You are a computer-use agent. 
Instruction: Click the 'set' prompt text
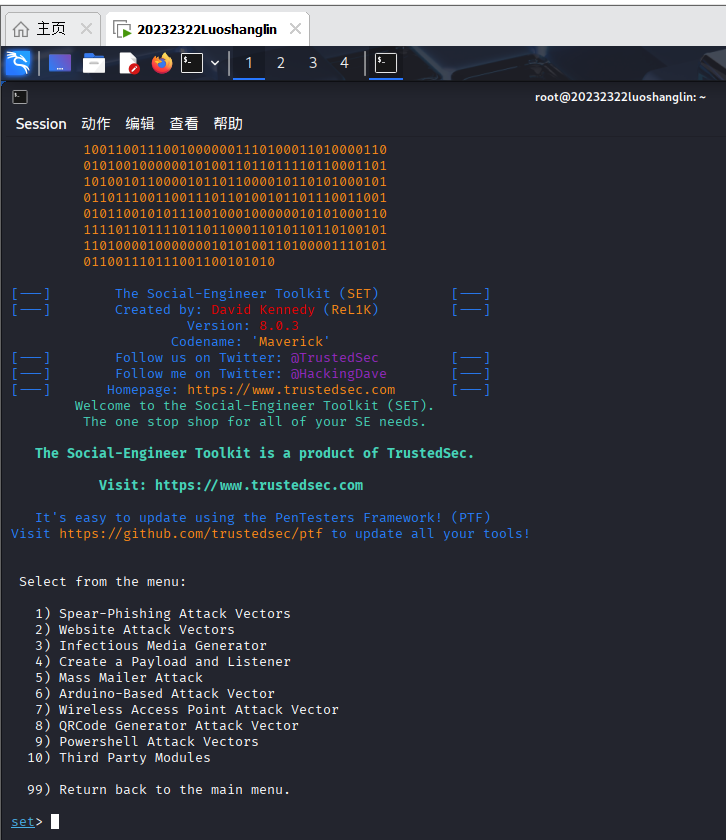point(23,821)
